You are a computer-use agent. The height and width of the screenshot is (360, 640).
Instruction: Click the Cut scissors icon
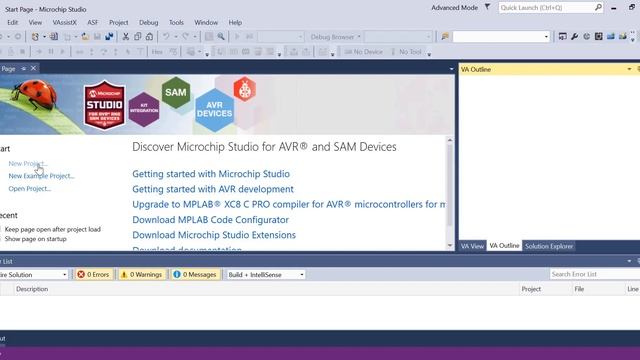tap(126, 37)
